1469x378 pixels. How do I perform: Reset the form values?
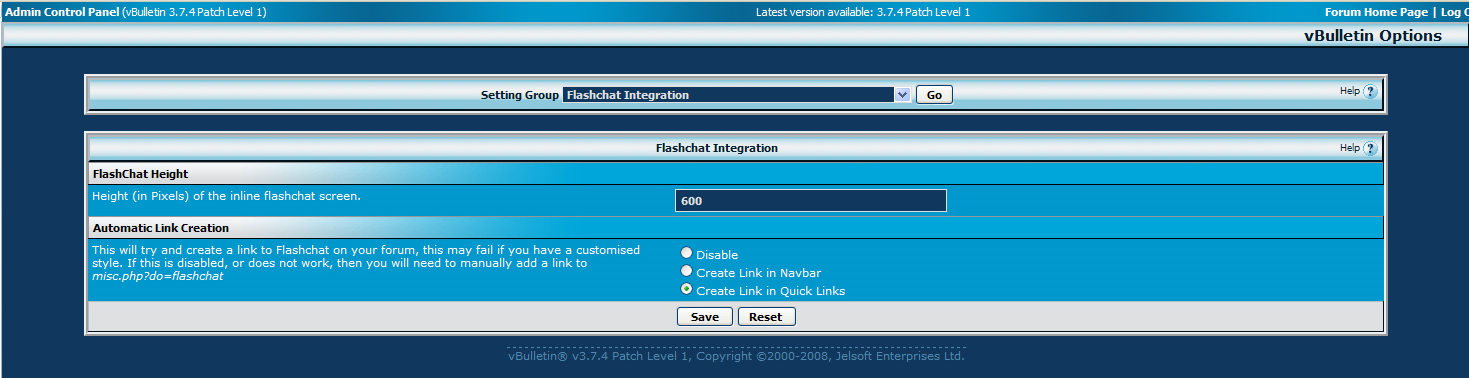click(x=766, y=317)
